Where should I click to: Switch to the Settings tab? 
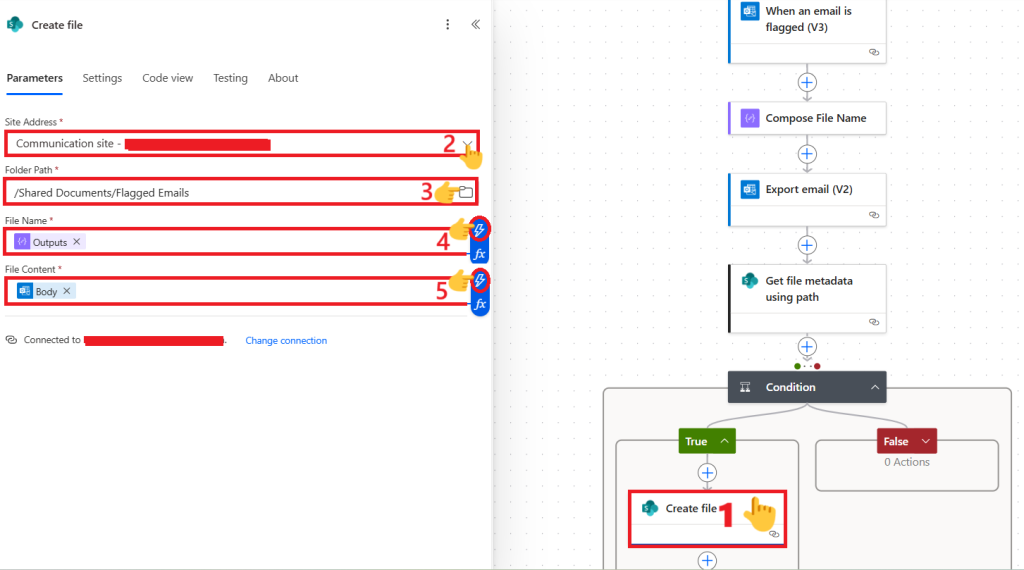coord(102,78)
